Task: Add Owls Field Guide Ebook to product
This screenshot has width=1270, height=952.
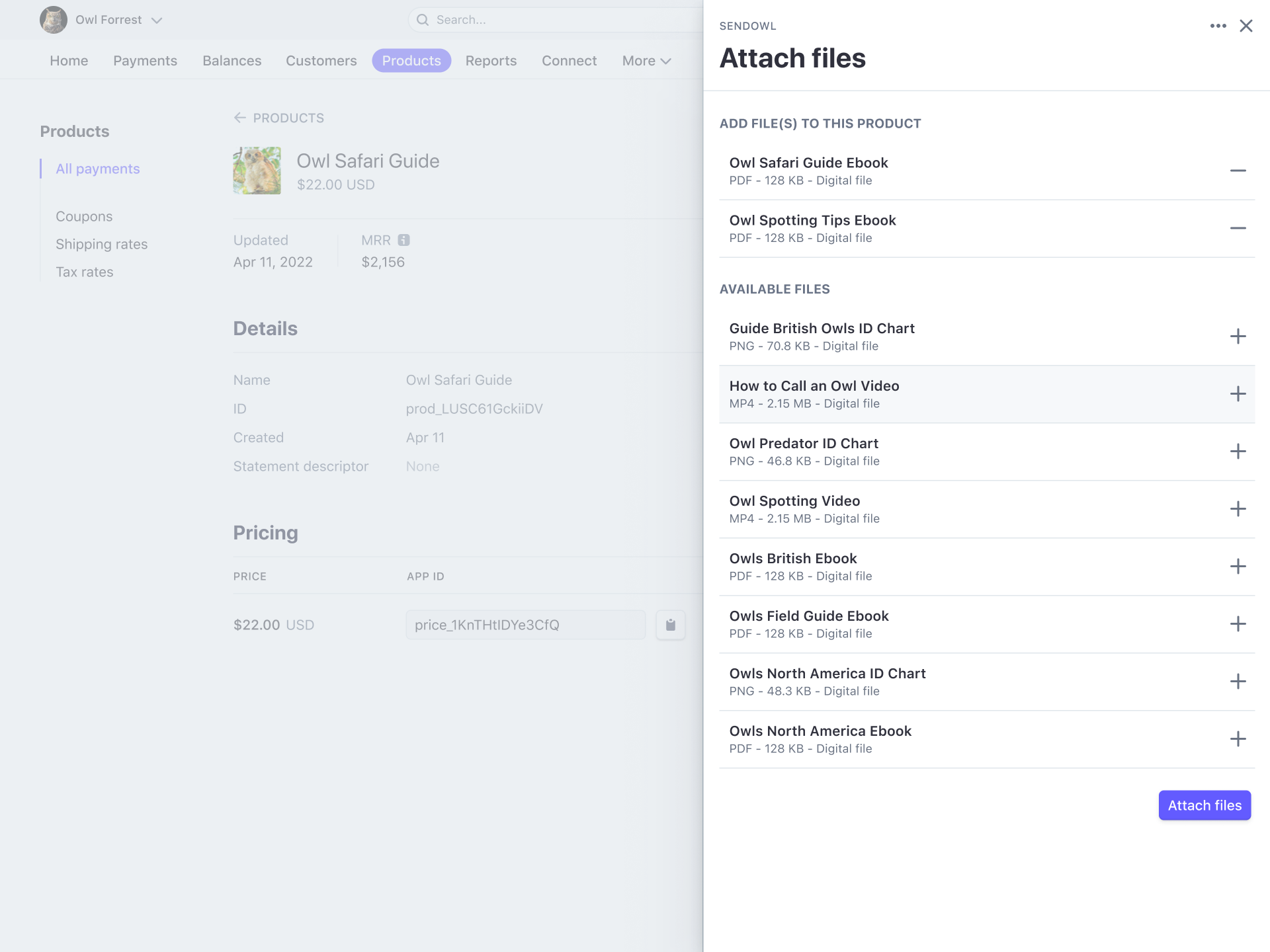Action: [x=1238, y=623]
